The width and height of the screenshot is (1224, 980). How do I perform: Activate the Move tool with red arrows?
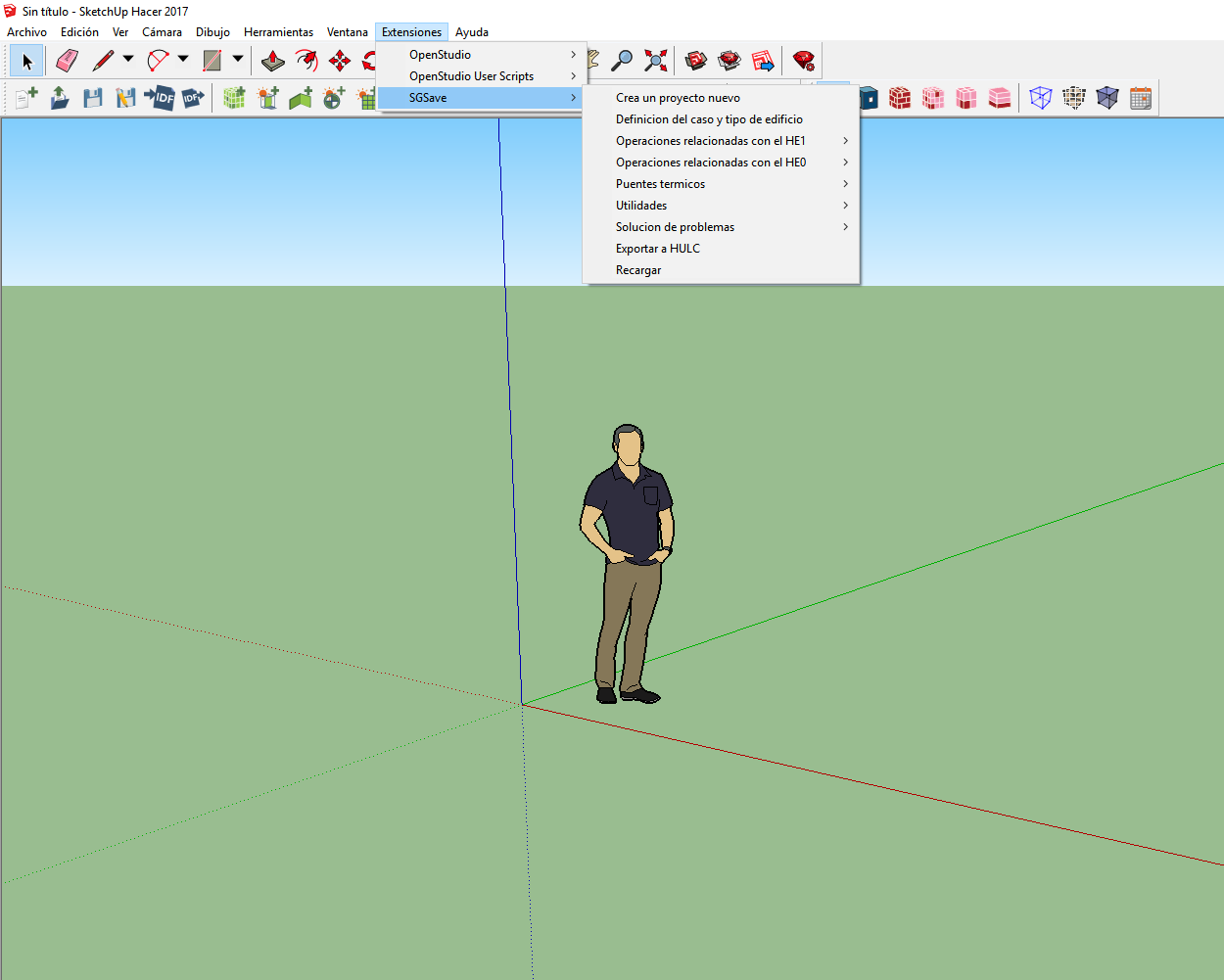[x=340, y=61]
